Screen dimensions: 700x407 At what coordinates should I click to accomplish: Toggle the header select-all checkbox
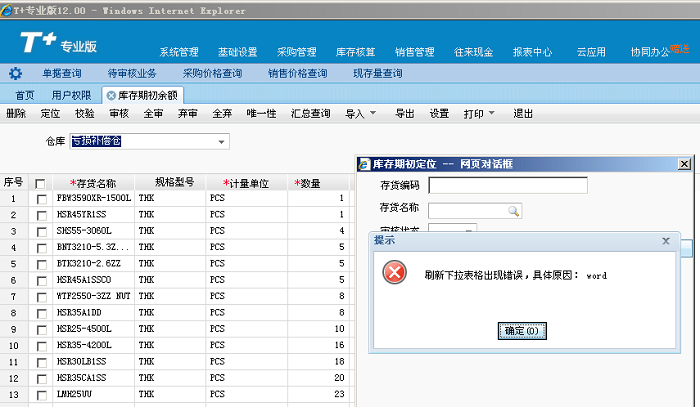pos(40,184)
